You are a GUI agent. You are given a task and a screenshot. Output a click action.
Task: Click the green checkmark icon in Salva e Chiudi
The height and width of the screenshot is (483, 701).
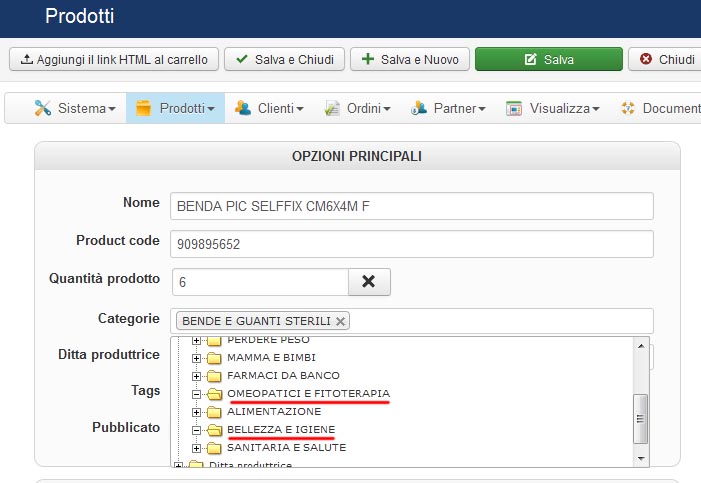coord(242,59)
